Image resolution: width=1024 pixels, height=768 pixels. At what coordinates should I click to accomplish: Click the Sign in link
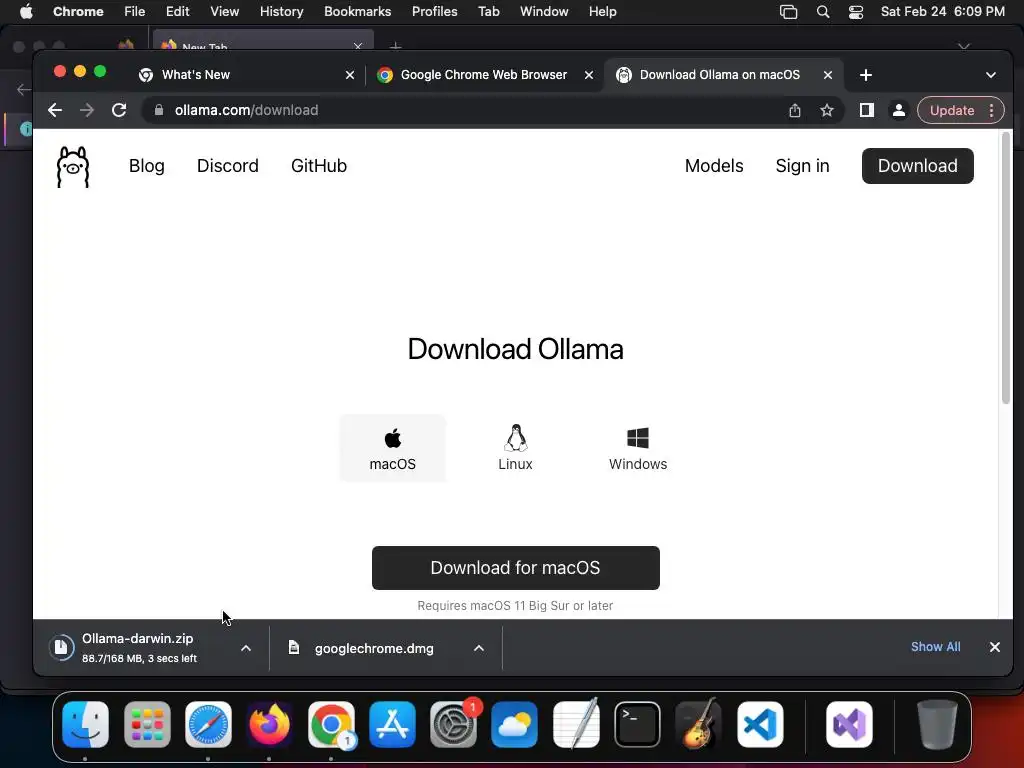(803, 166)
